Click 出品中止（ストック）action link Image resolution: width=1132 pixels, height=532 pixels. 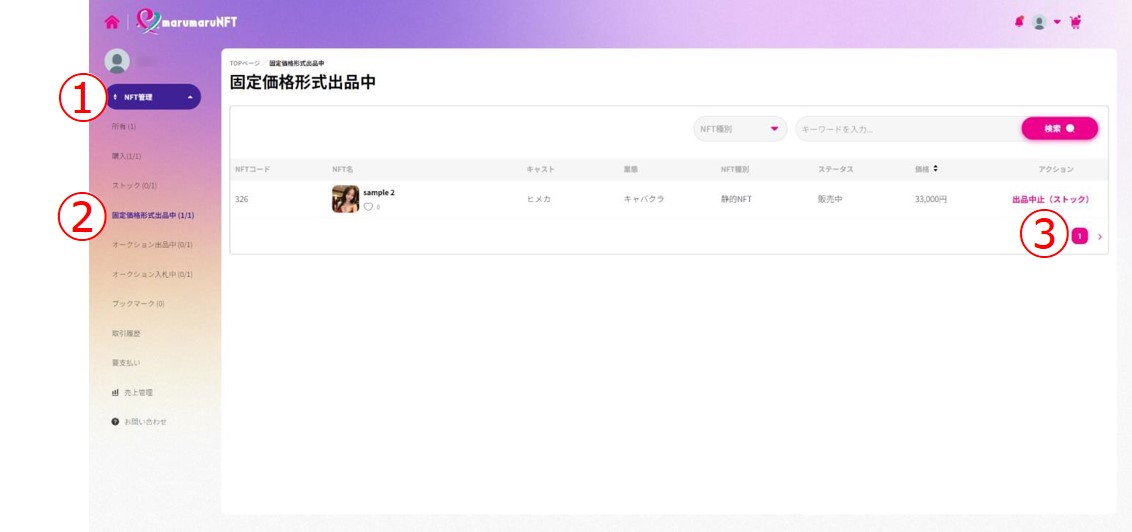[x=1050, y=199]
